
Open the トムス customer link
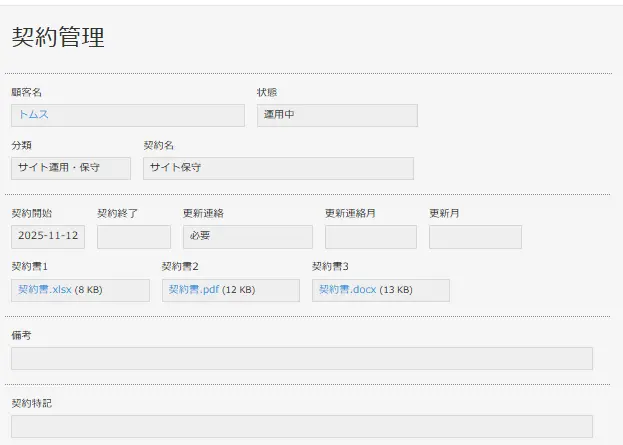(x=33, y=115)
